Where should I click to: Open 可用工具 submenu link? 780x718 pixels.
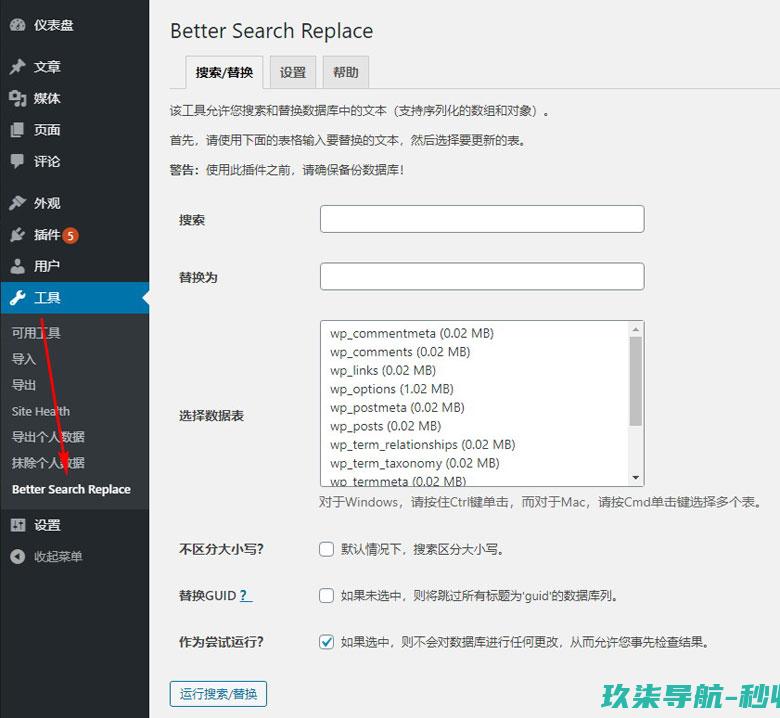[36, 333]
